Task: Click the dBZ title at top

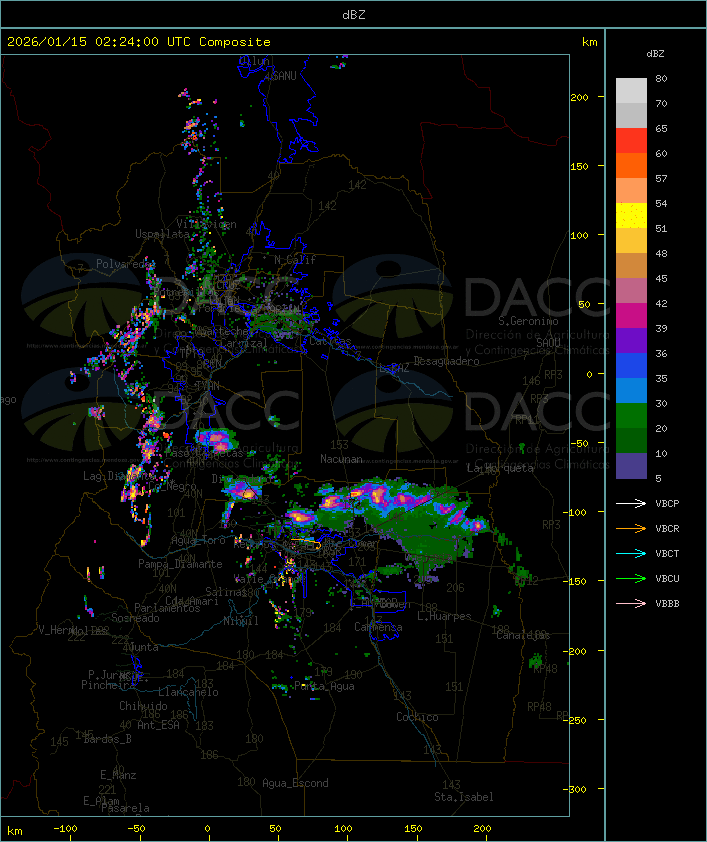Action: [x=354, y=15]
